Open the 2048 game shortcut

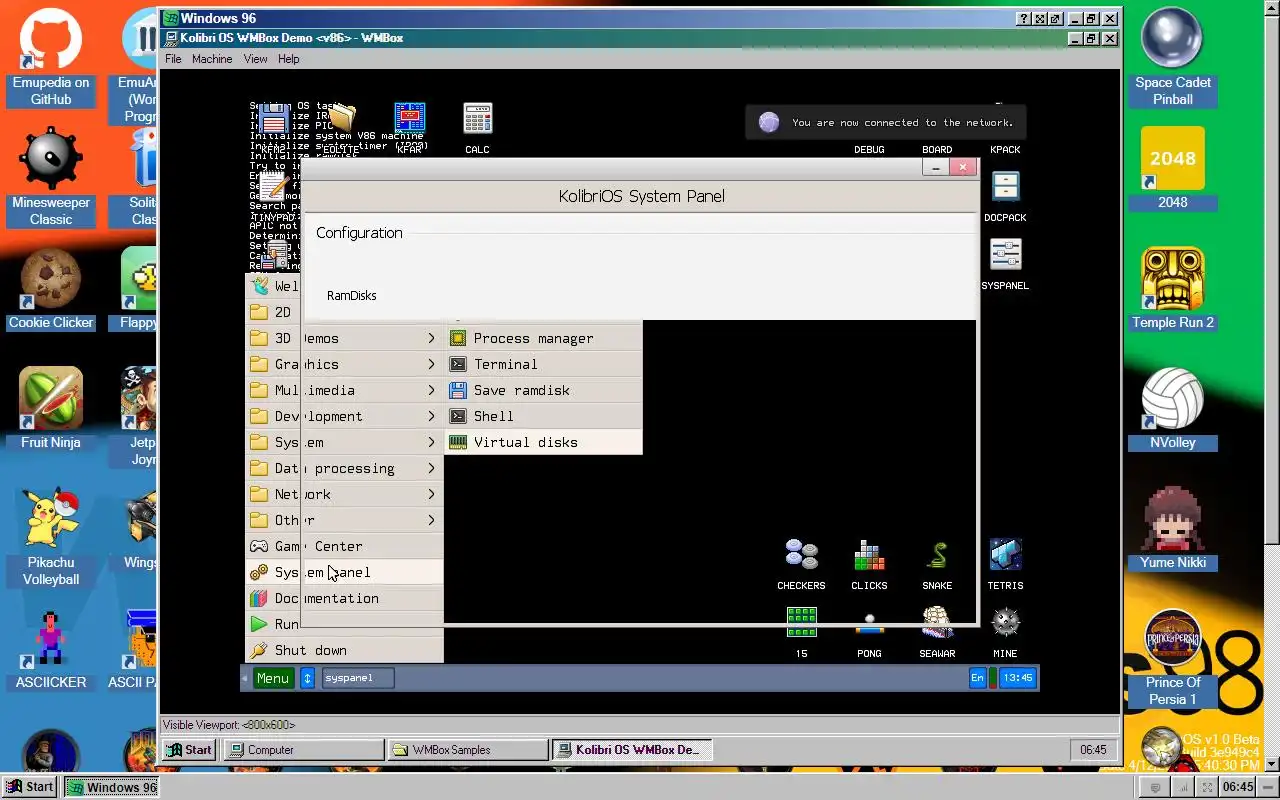pos(1172,170)
